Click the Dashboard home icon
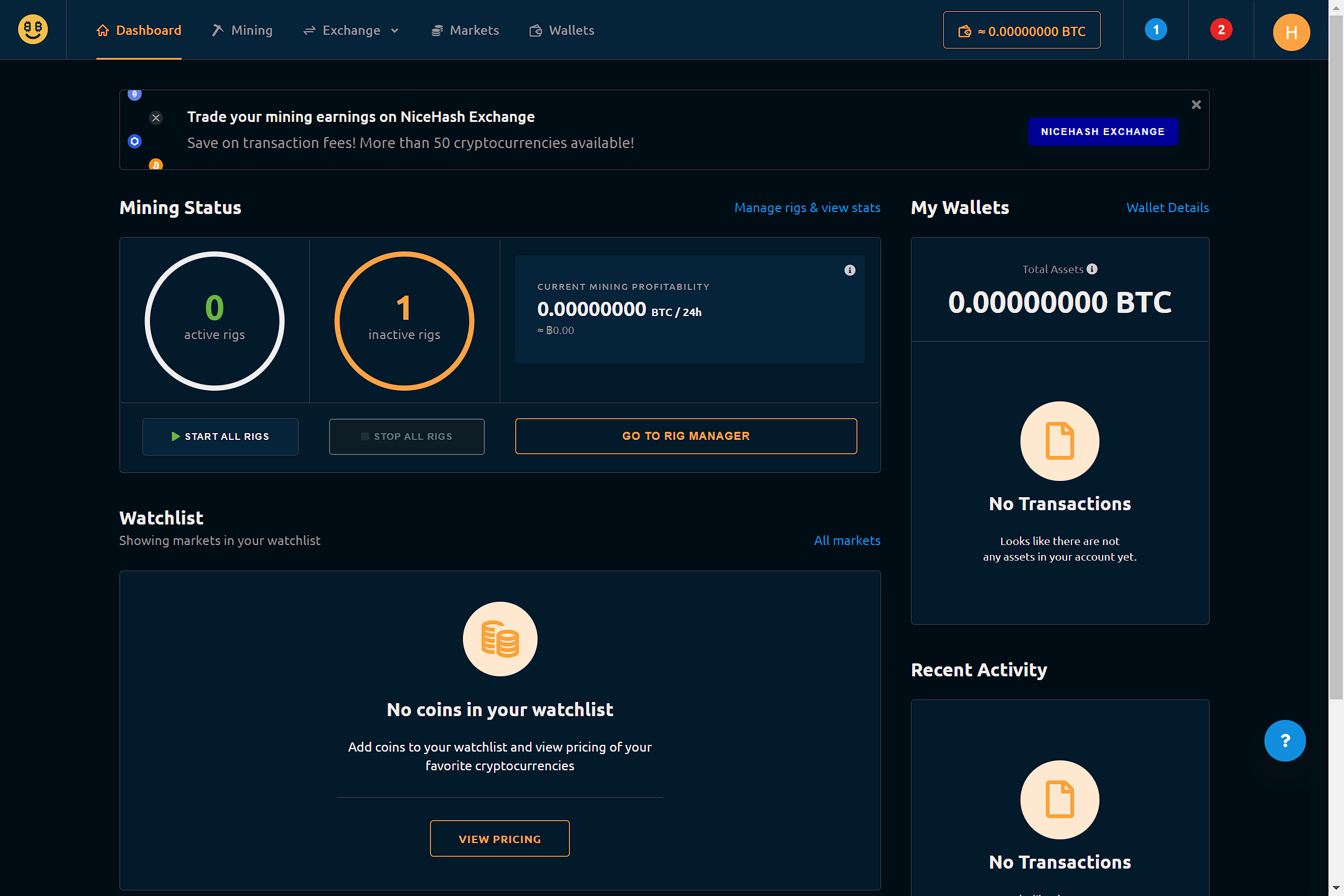The height and width of the screenshot is (896, 1344). (103, 30)
